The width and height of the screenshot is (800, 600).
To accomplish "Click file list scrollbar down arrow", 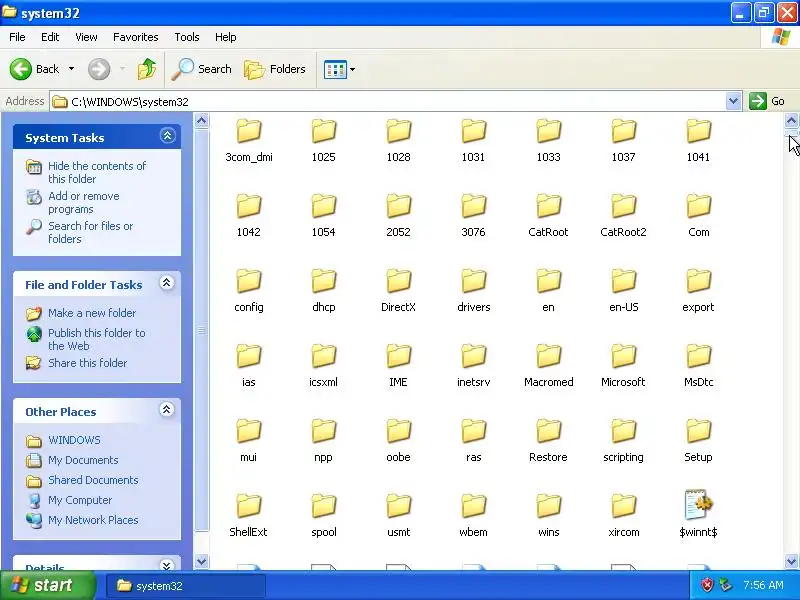I will coord(791,561).
